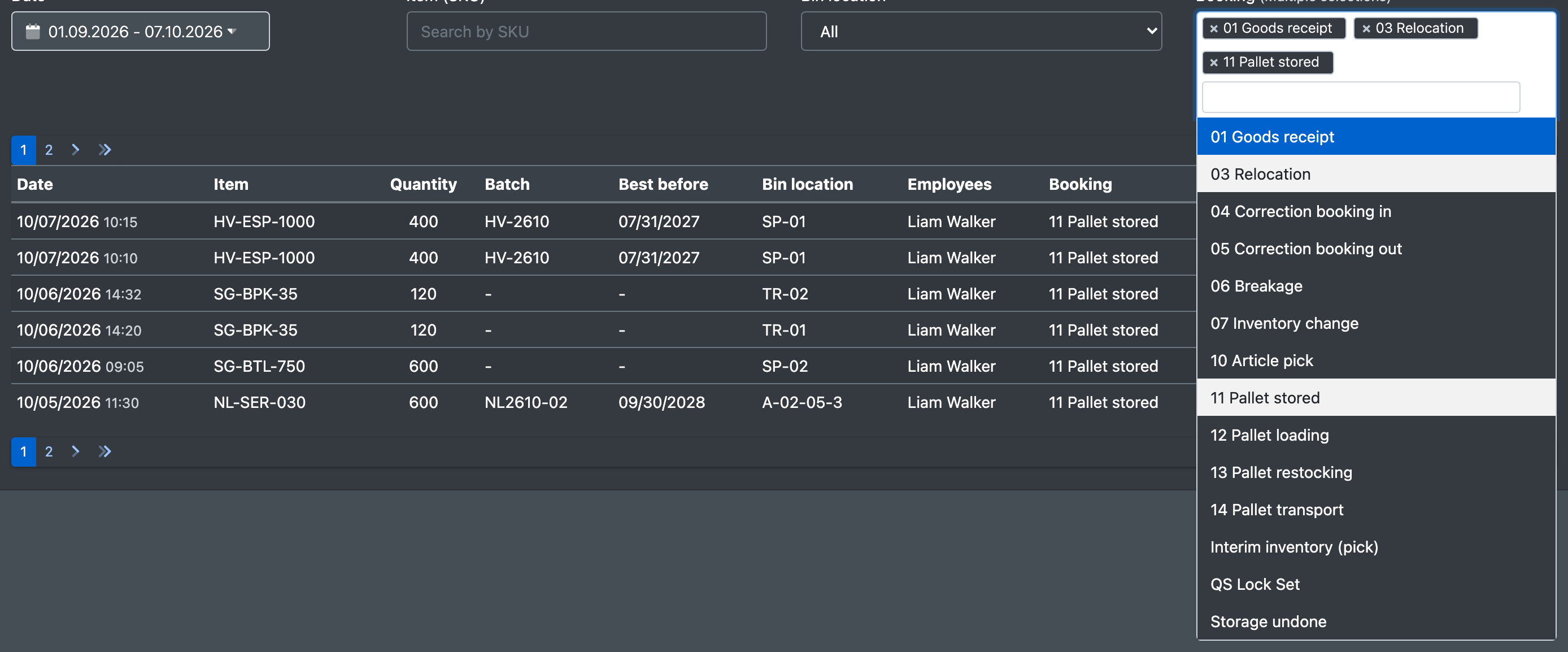Go to next page in top pagination
Screen dimensions: 1568x652
point(76,150)
